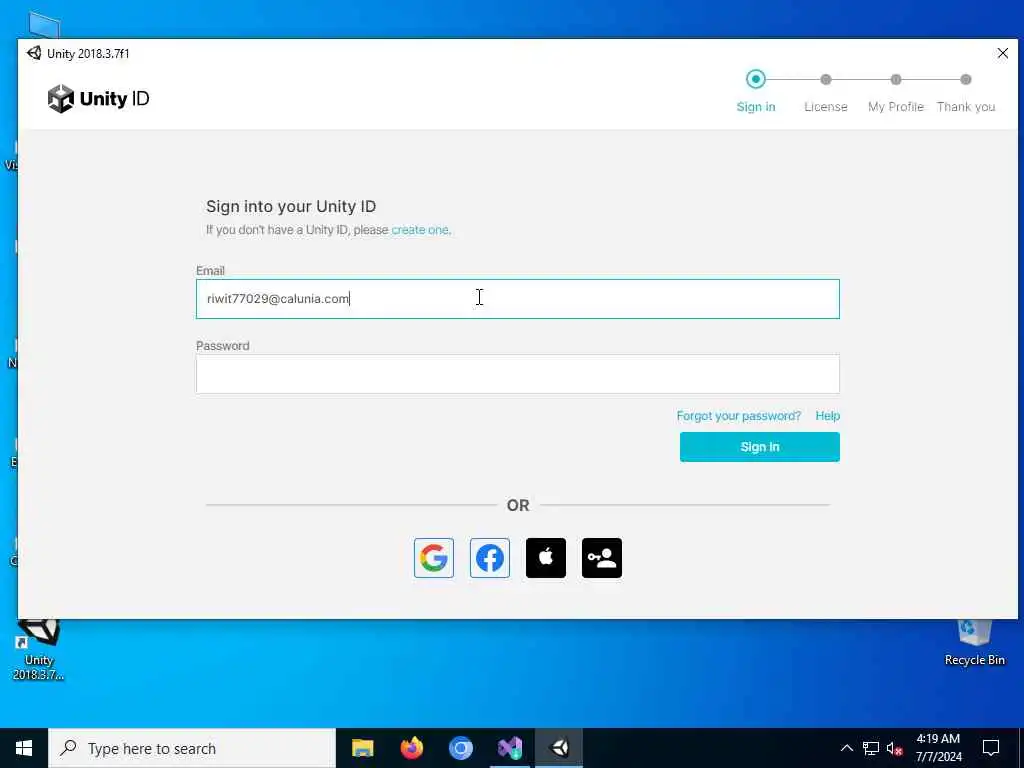Focus the Email input field
The width and height of the screenshot is (1024, 768).
pos(518,299)
